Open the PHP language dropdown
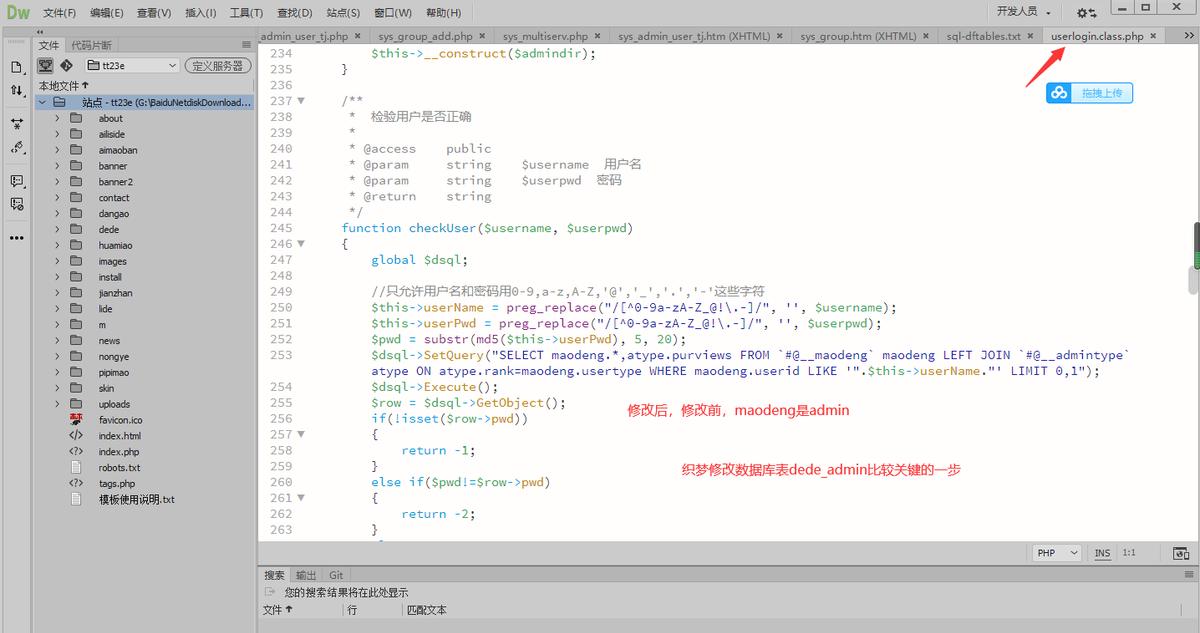This screenshot has width=1200, height=633. [1056, 553]
